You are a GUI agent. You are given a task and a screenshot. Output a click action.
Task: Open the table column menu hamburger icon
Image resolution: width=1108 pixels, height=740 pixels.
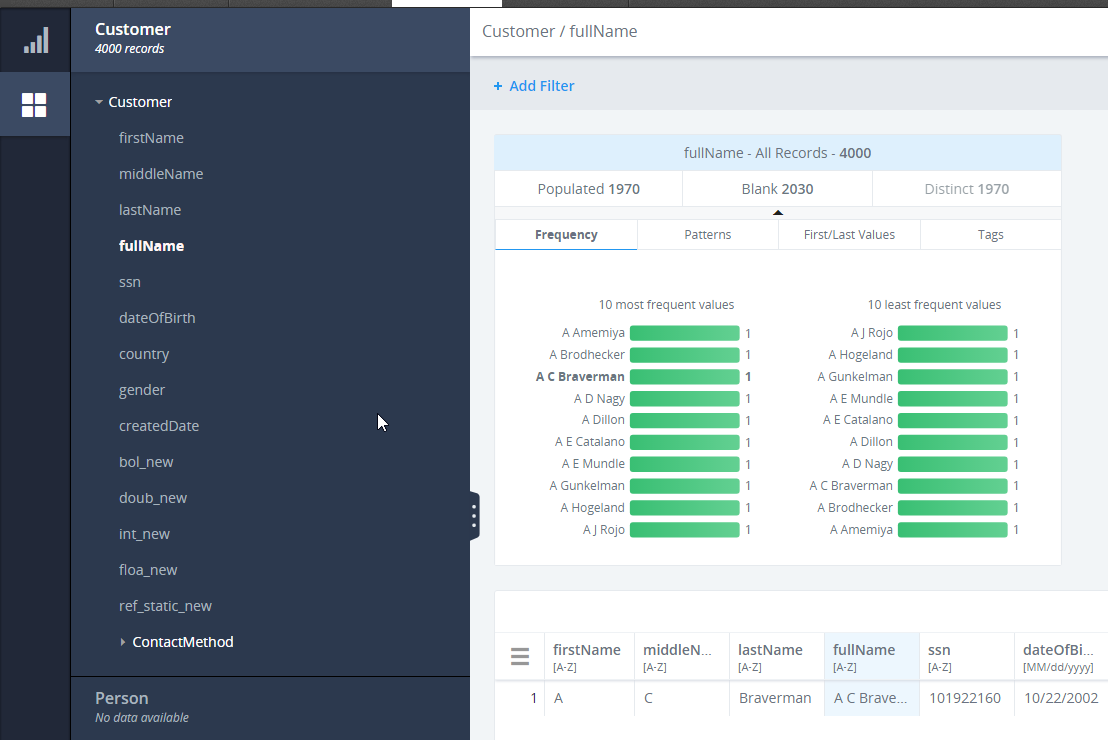pyautogui.click(x=520, y=657)
